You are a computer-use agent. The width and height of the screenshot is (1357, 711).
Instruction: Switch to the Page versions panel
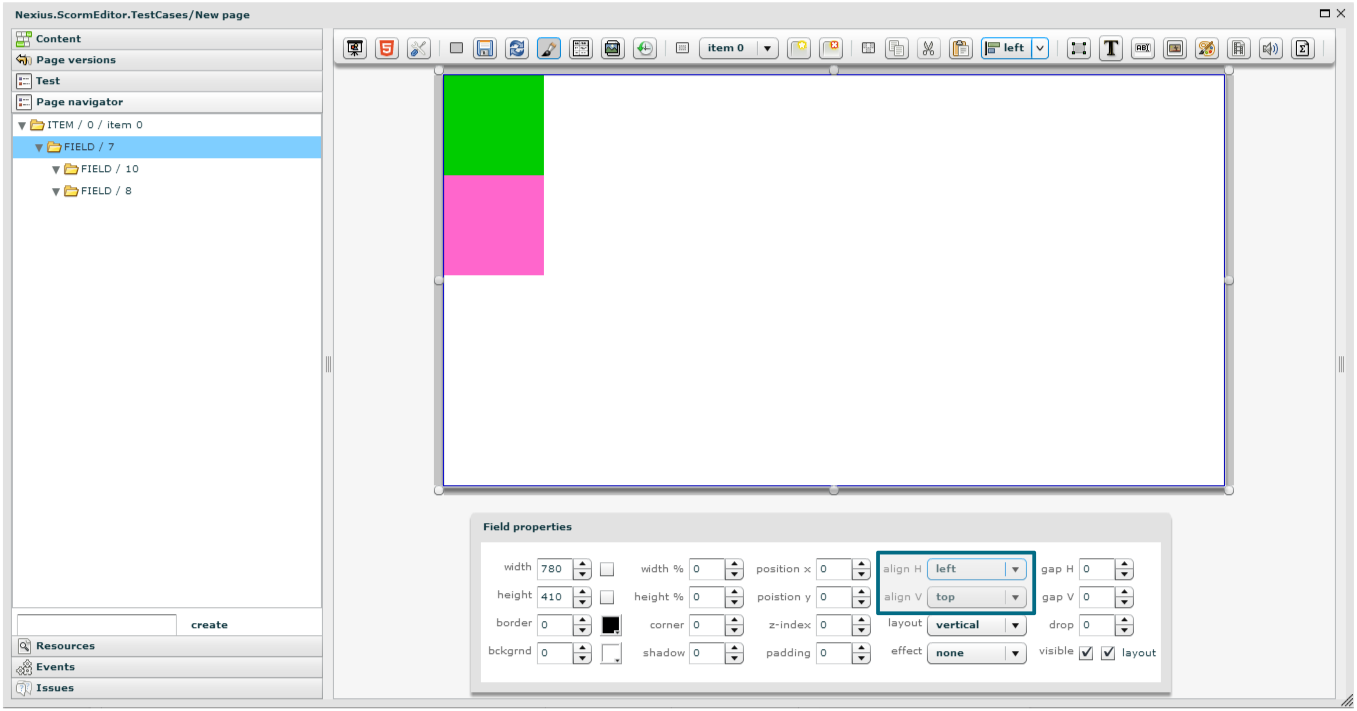(75, 60)
